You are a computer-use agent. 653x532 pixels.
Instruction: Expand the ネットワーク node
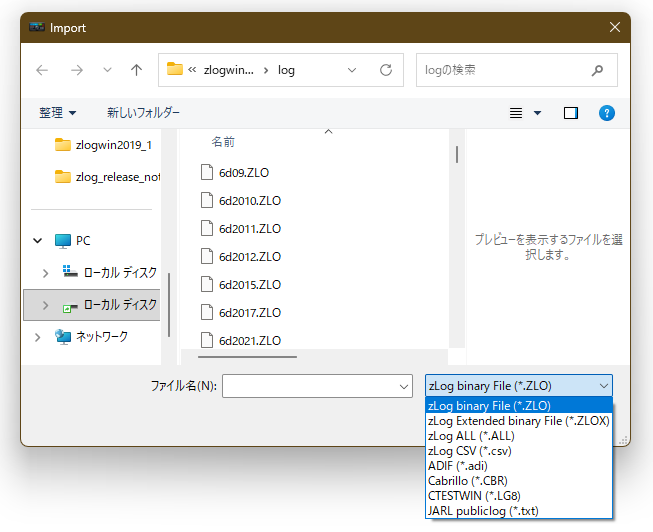click(37, 337)
